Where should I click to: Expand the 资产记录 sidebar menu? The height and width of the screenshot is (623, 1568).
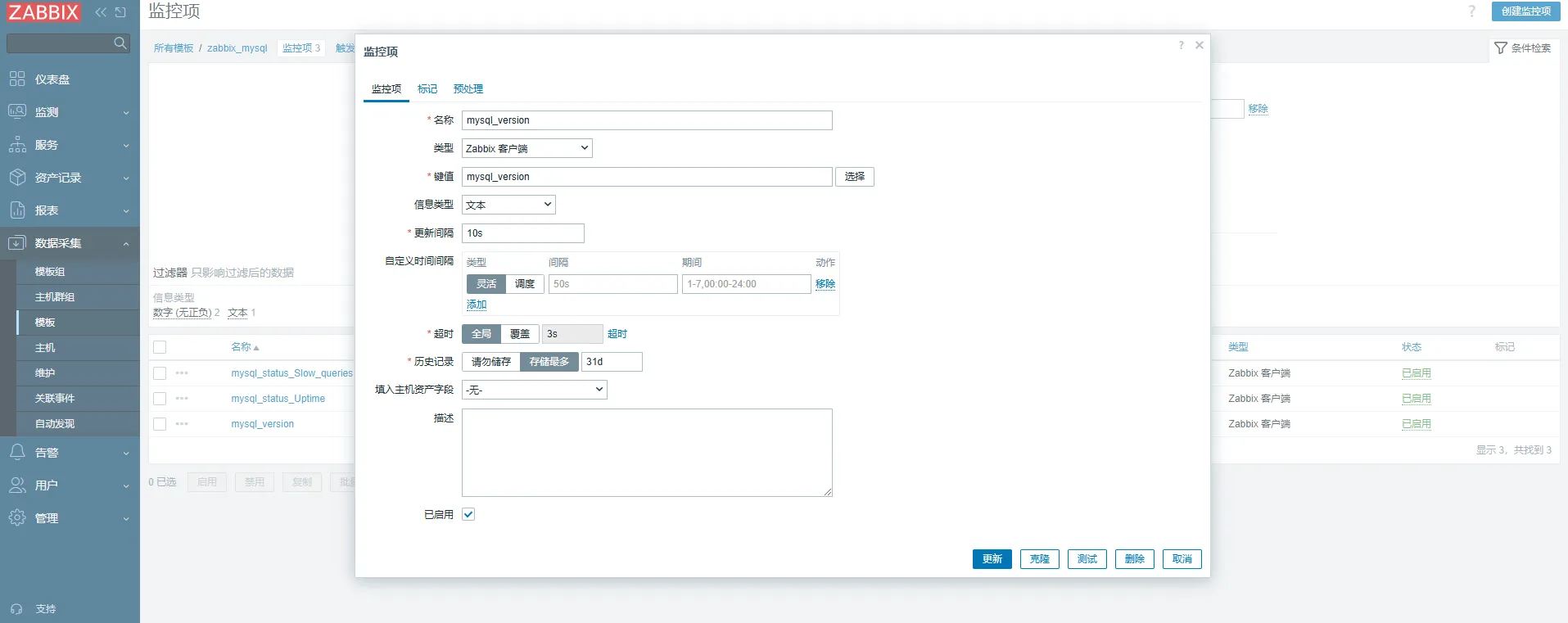click(126, 178)
